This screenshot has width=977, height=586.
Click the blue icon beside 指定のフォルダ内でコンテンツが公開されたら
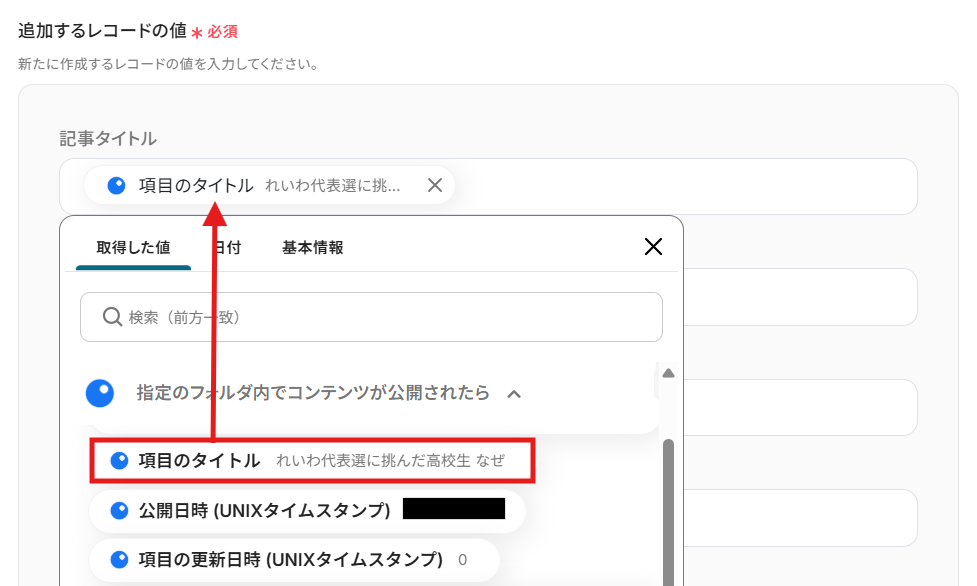point(100,393)
